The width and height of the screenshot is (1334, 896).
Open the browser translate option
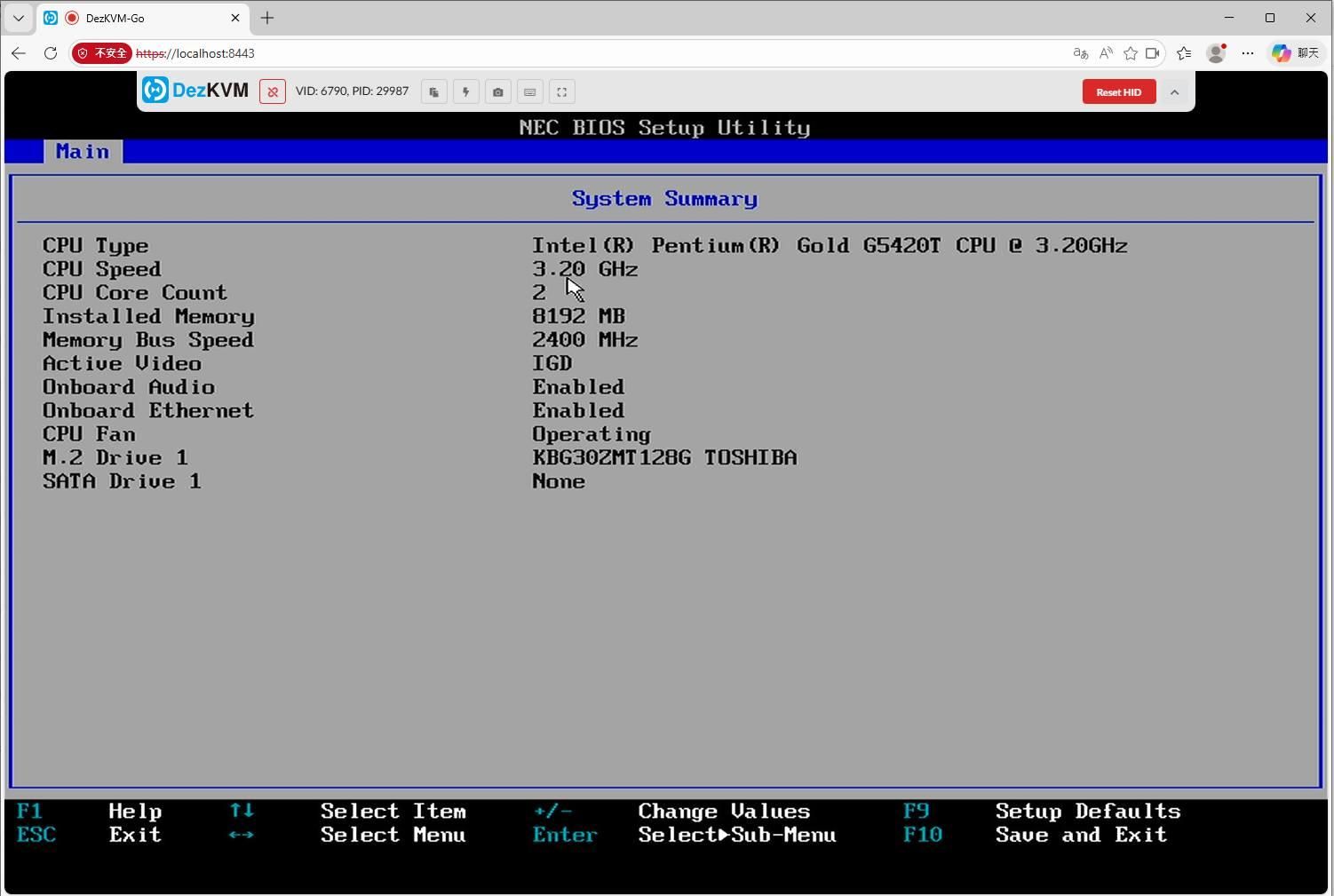point(1081,53)
